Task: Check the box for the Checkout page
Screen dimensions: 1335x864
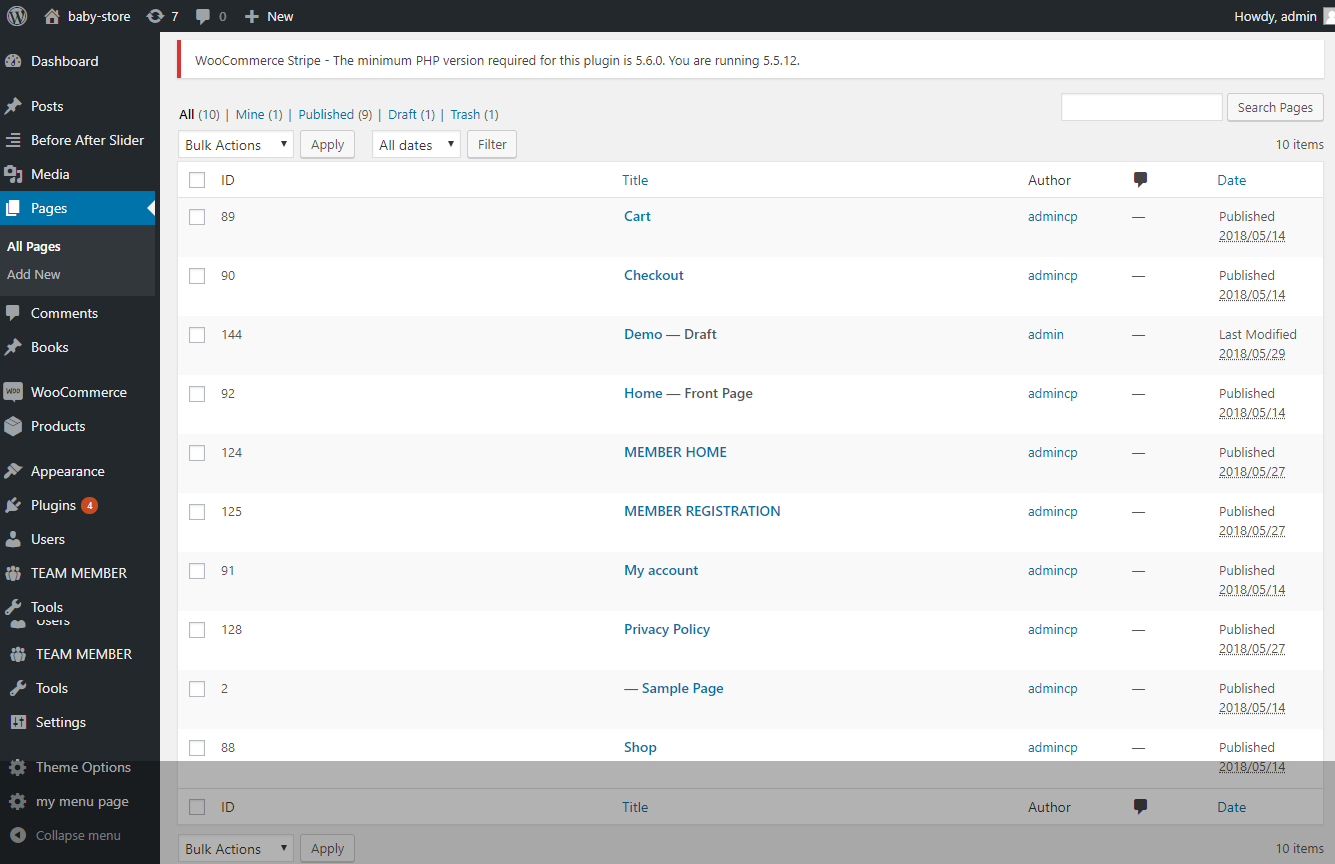Action: point(197,276)
